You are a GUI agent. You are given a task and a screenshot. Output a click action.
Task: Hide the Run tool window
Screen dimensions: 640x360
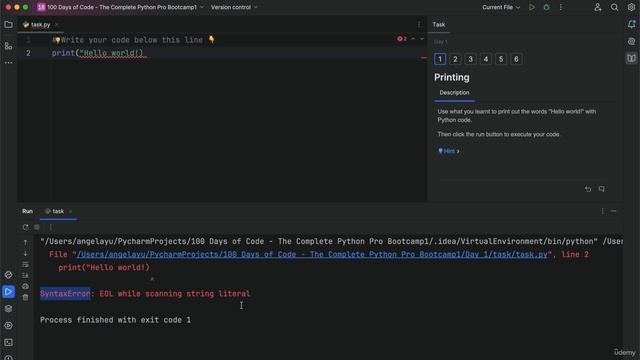click(613, 211)
